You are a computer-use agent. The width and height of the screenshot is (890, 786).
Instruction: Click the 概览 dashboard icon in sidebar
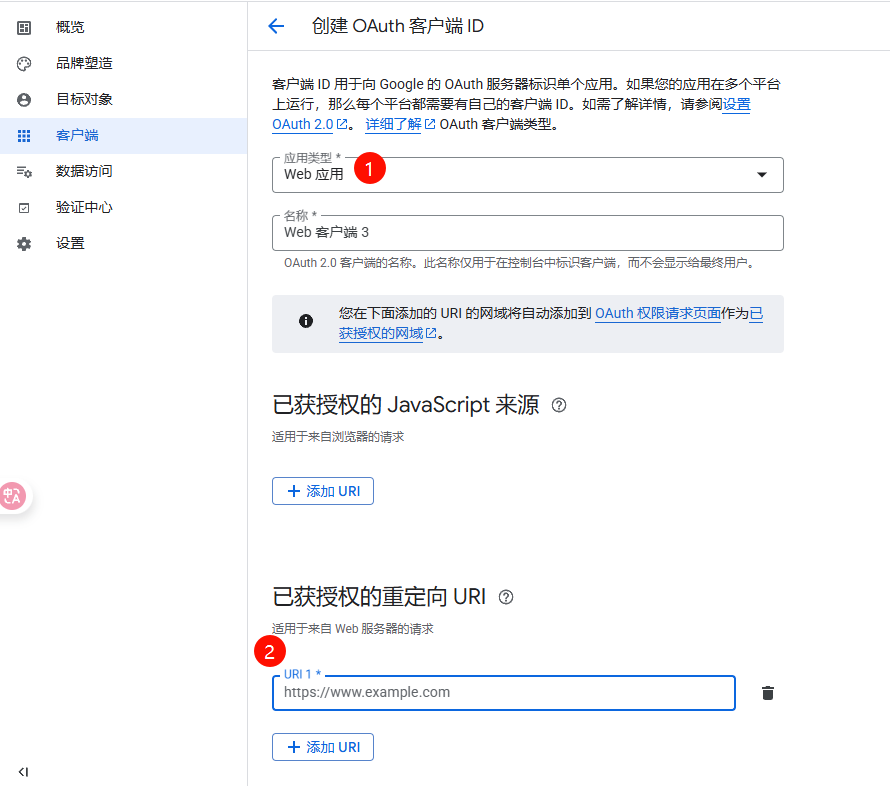(x=24, y=27)
